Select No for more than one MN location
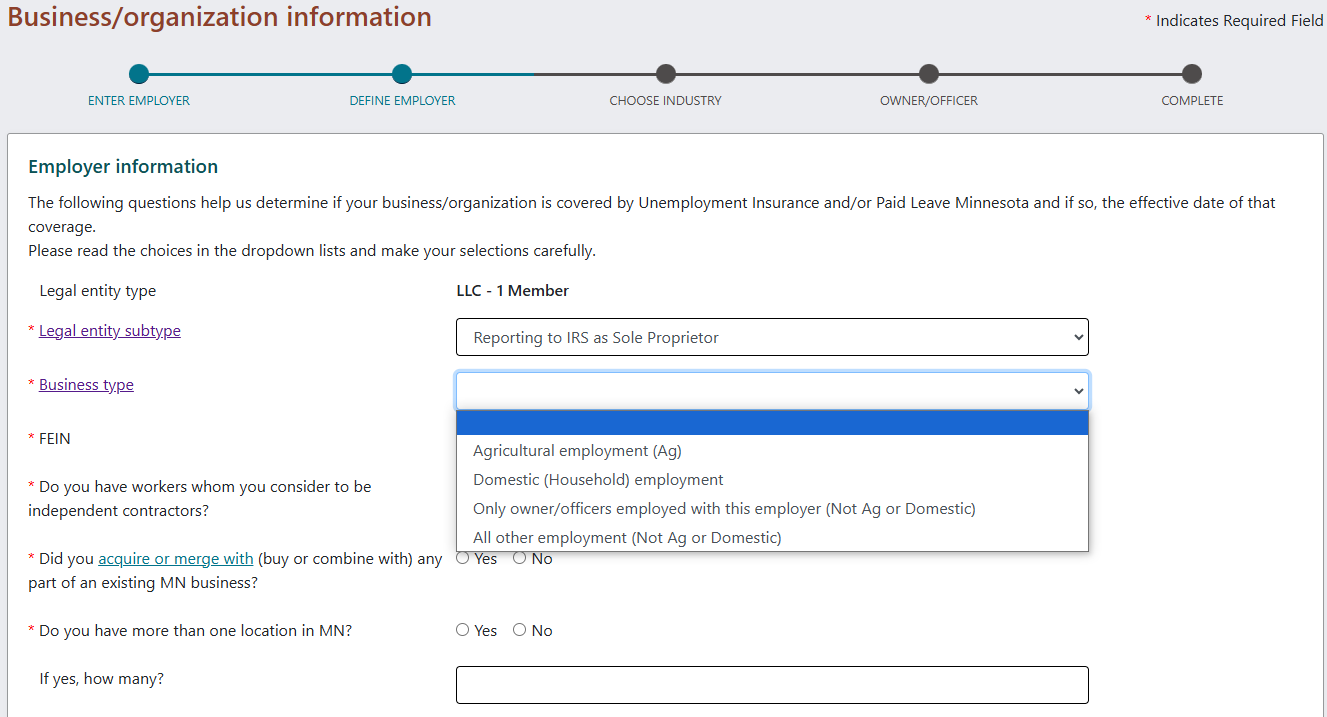The image size is (1327, 717). (519, 630)
